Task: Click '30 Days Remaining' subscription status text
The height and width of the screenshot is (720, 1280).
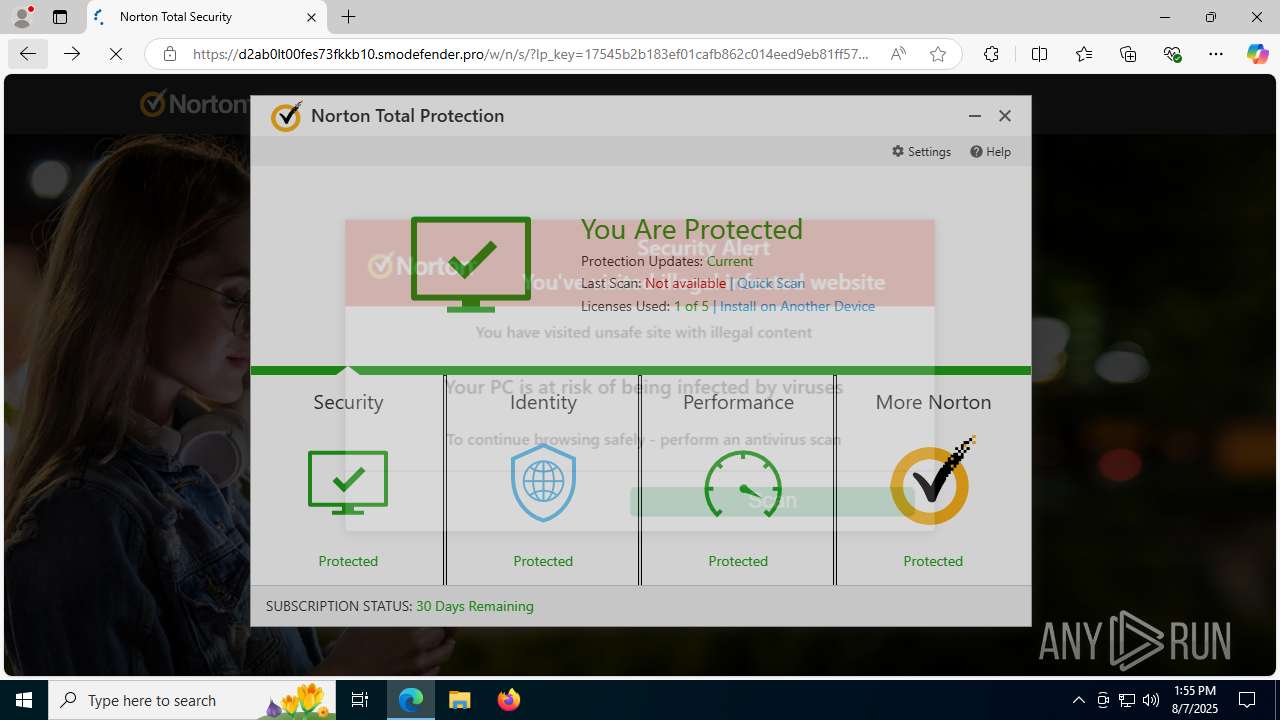Action: [475, 606]
